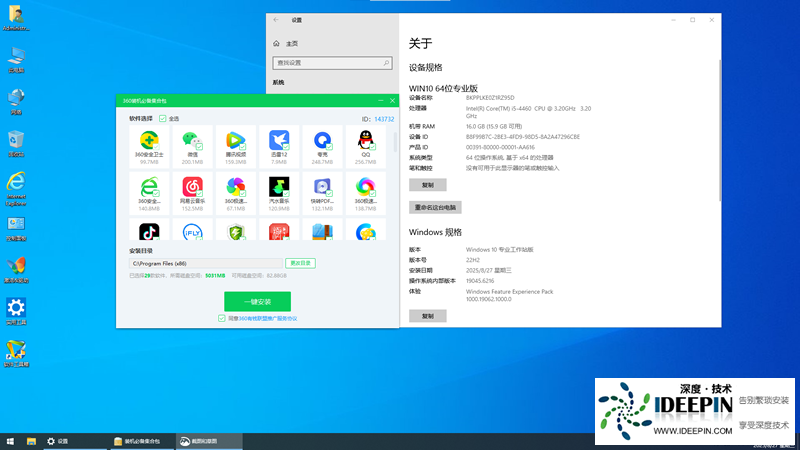The image size is (800, 450).
Task: Click the 360极速 browser icon sized 138.7MB
Action: pyautogui.click(x=365, y=187)
